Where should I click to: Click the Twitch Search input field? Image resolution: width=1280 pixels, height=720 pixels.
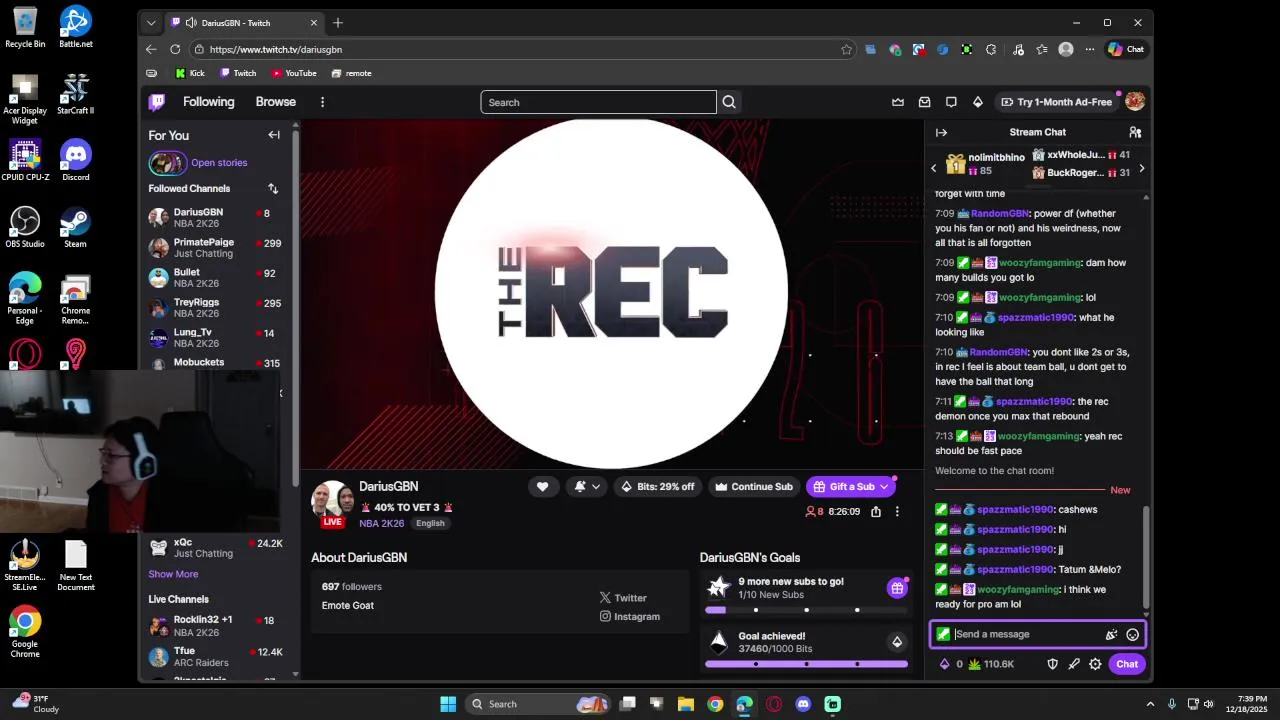(598, 102)
